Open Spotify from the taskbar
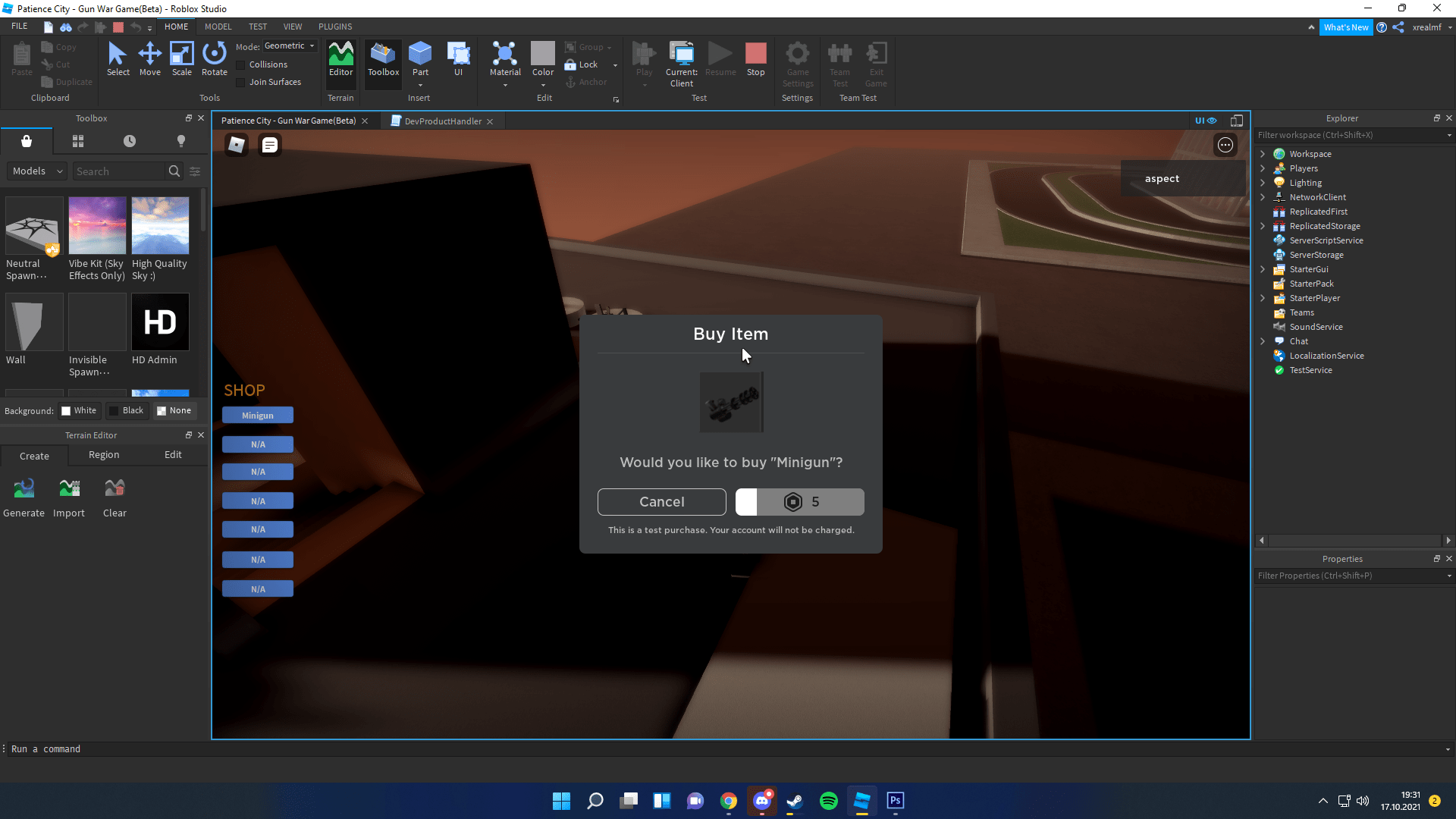 tap(829, 801)
